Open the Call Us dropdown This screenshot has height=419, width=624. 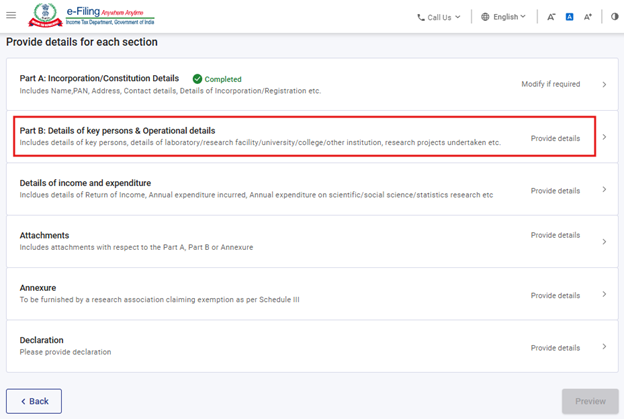439,17
